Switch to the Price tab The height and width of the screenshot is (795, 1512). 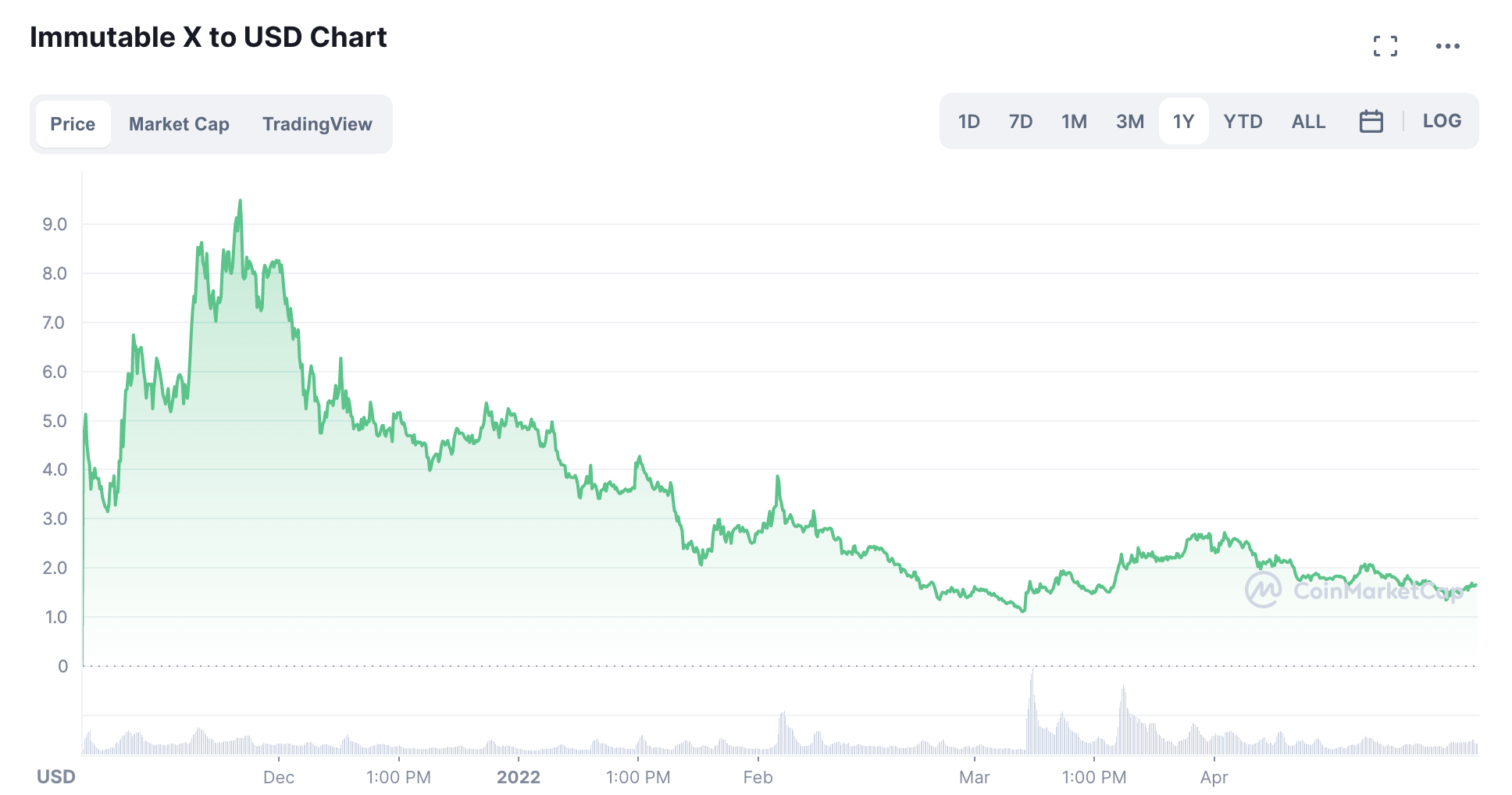click(73, 124)
